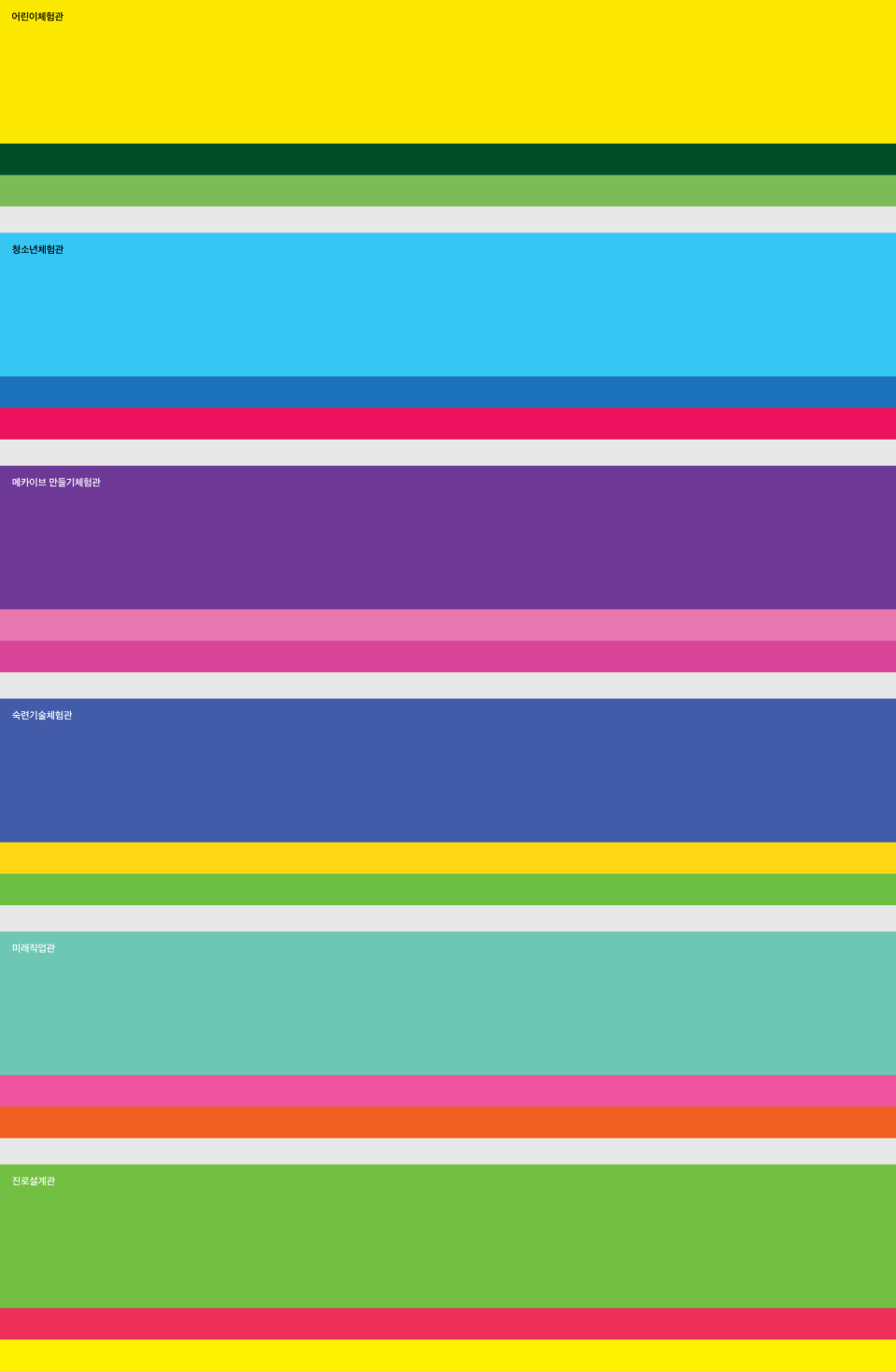Select the hot pink stripe under 미래직업관
The height and width of the screenshot is (1371, 896).
(x=448, y=1091)
